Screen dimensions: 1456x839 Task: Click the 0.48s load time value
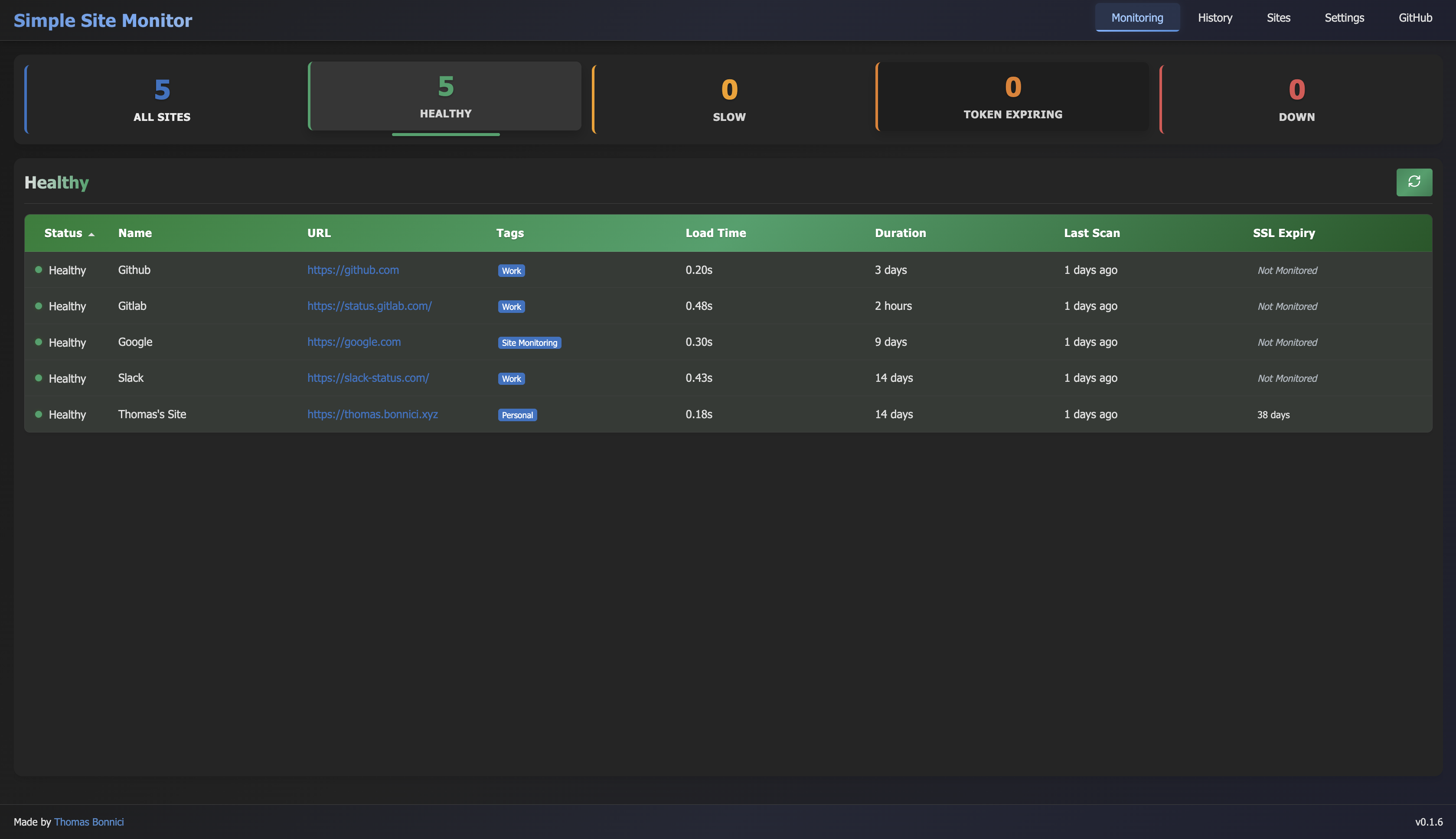pyautogui.click(x=699, y=306)
